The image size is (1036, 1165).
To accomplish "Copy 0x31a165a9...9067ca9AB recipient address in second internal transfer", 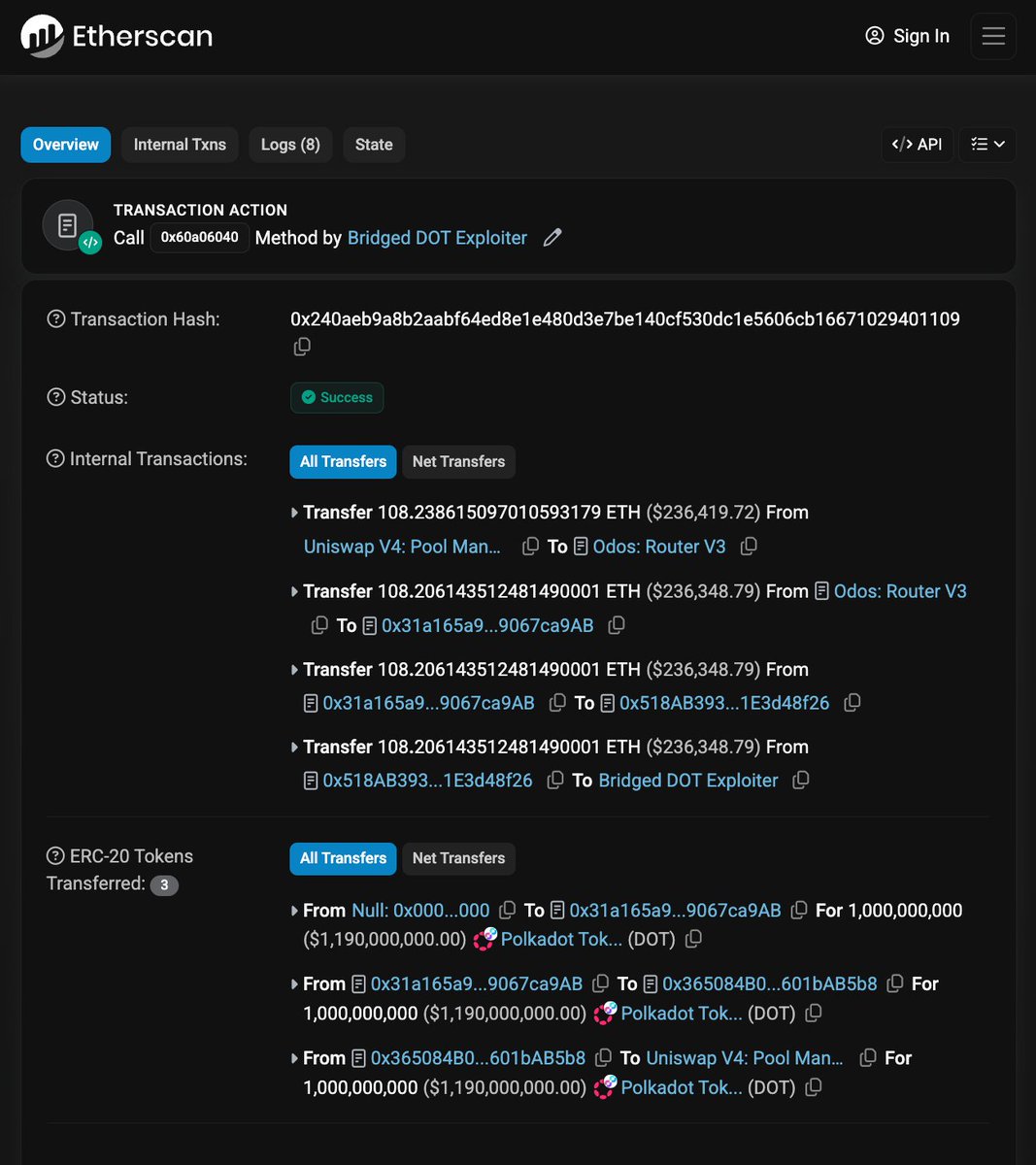I will (x=616, y=625).
